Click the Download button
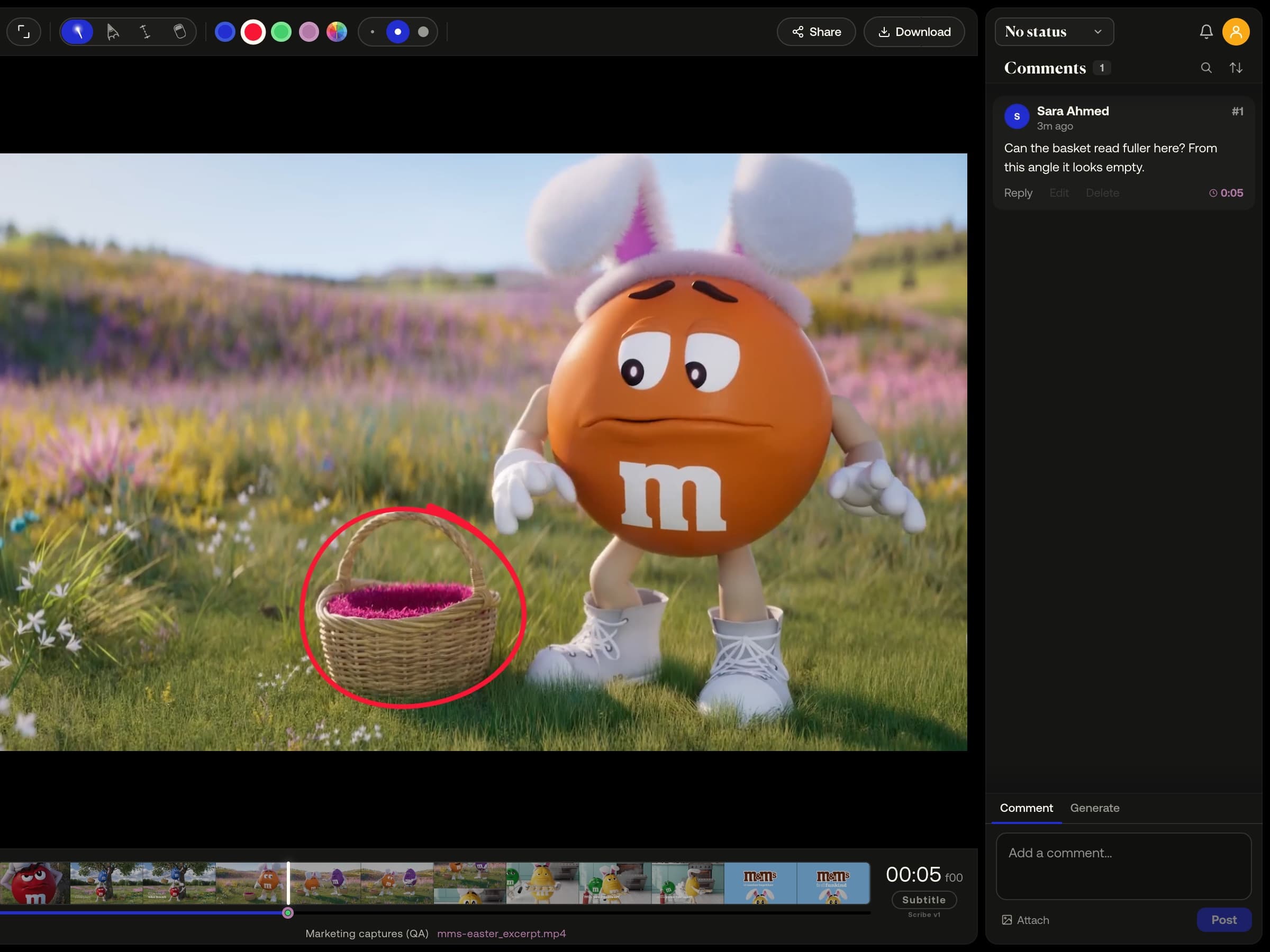 click(914, 32)
